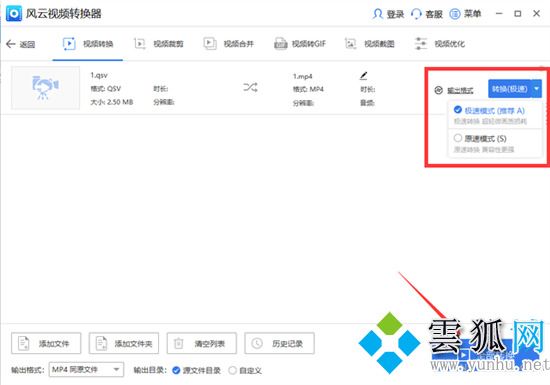Click the user login avatar icon

377,14
